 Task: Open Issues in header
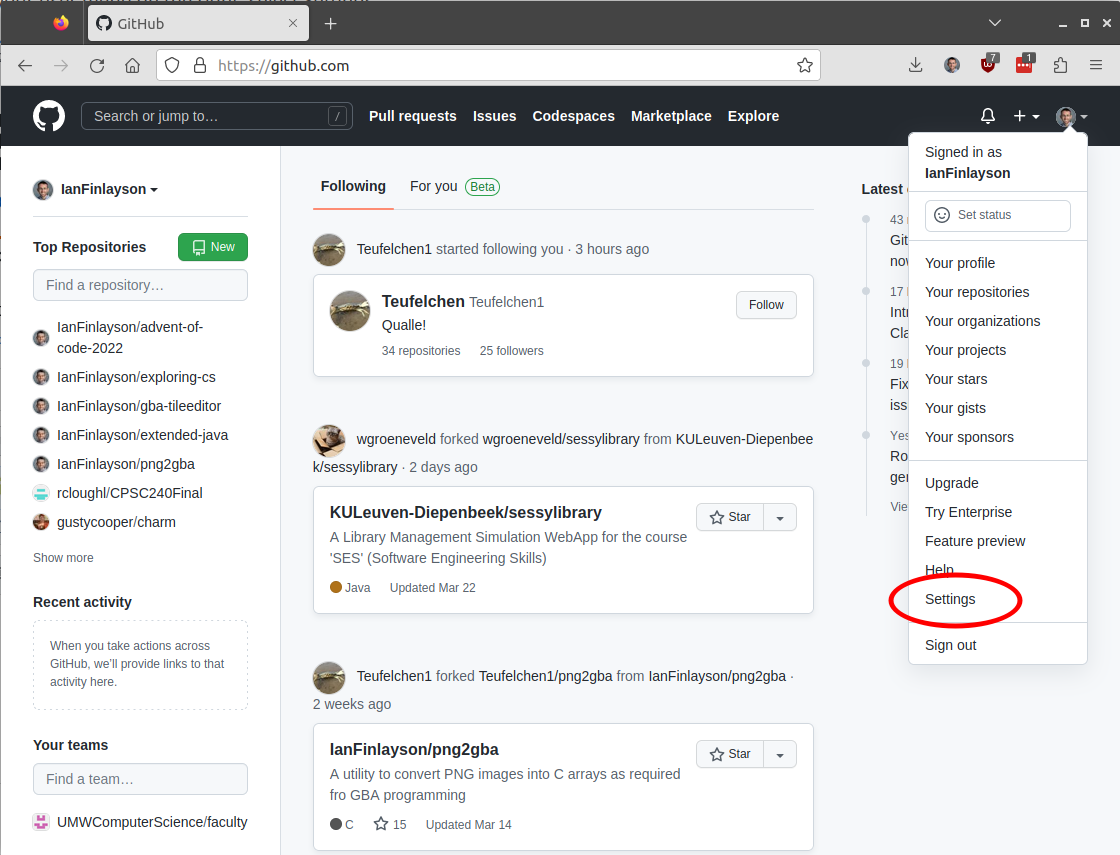[494, 116]
